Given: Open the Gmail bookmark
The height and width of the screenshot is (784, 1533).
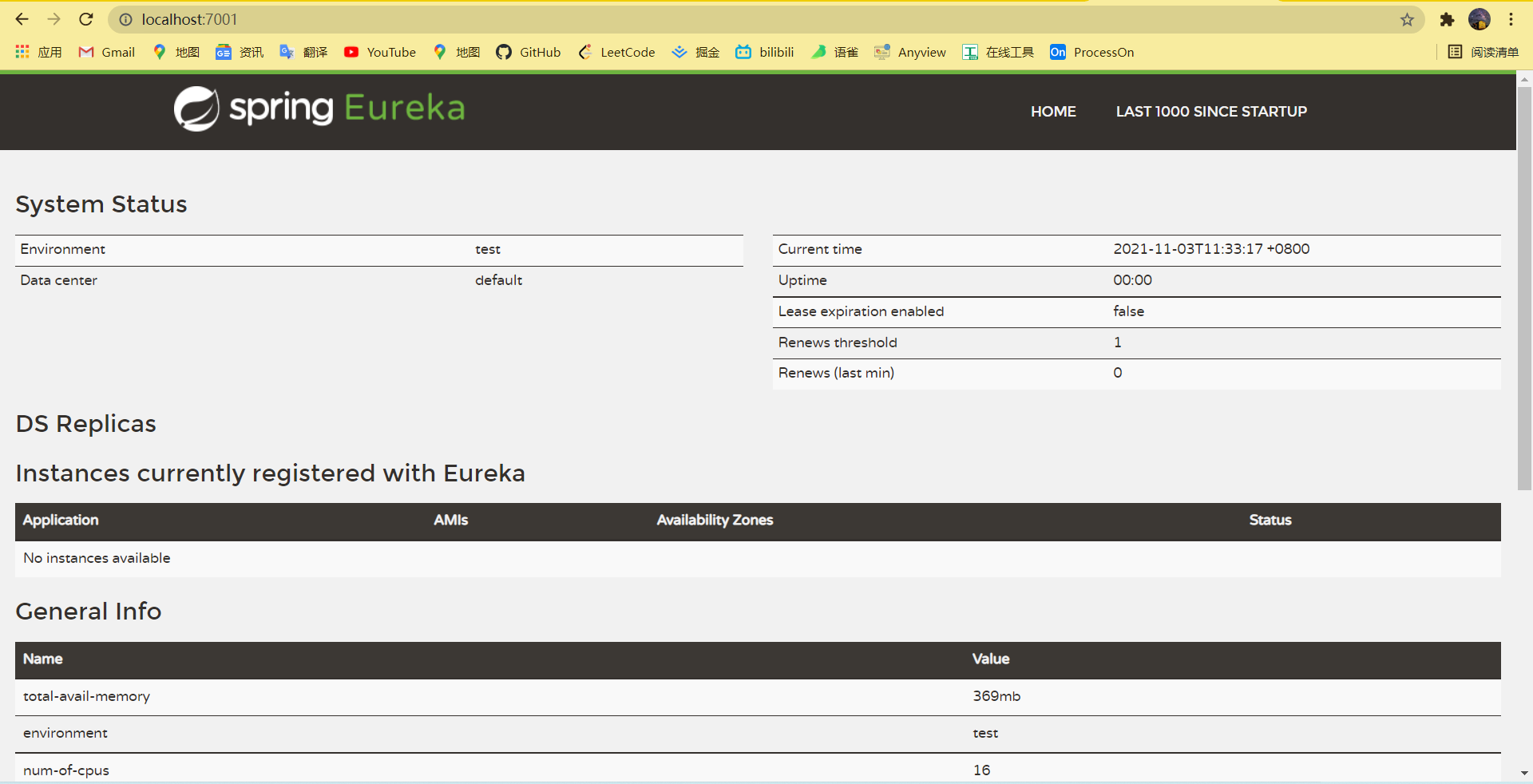Looking at the screenshot, I should (106, 52).
